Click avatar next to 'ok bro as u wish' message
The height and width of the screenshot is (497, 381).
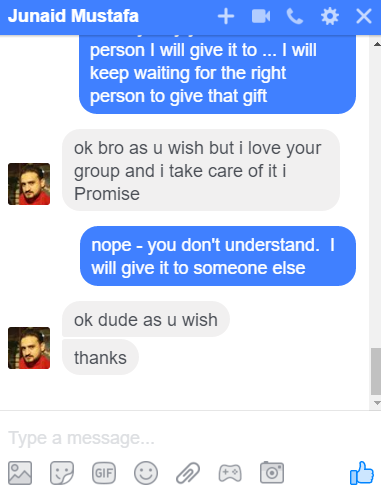[29, 184]
